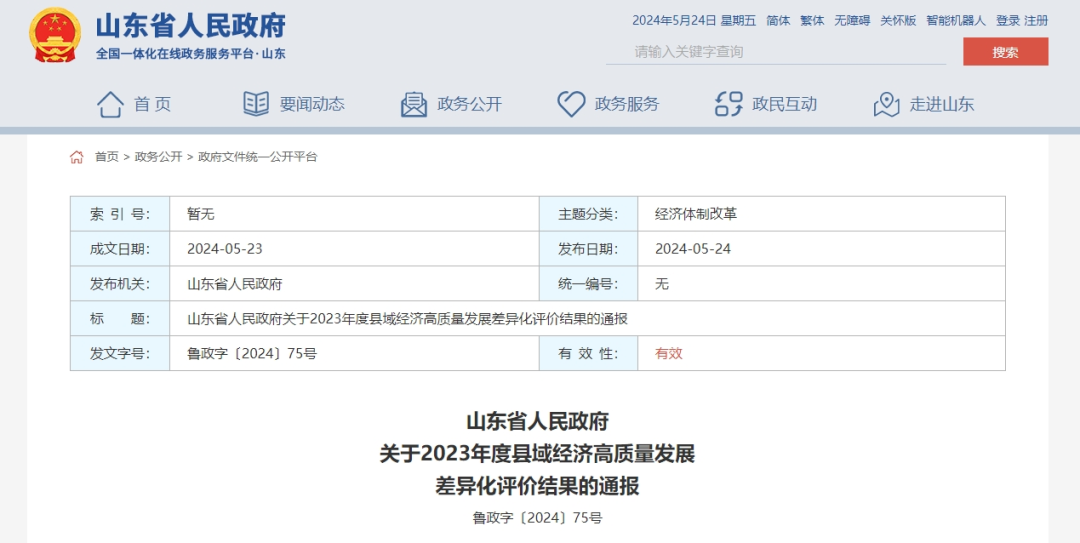Click 首页 in the breadcrumb

coord(107,157)
